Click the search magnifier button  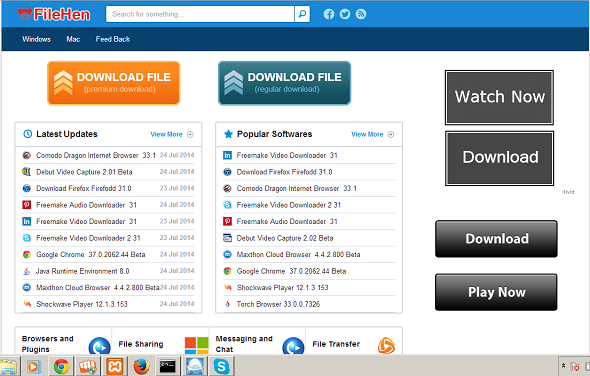point(302,14)
